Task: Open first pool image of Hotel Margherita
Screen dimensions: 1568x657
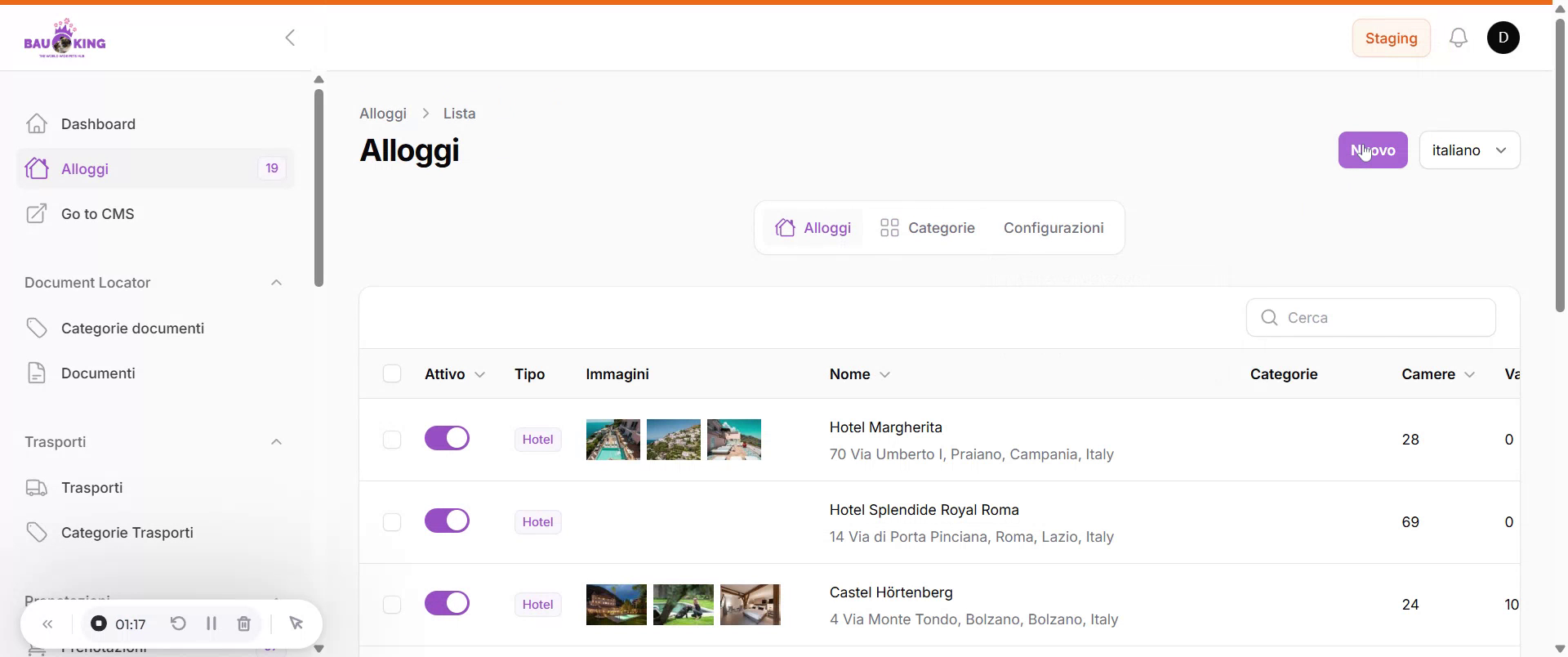Action: click(613, 440)
